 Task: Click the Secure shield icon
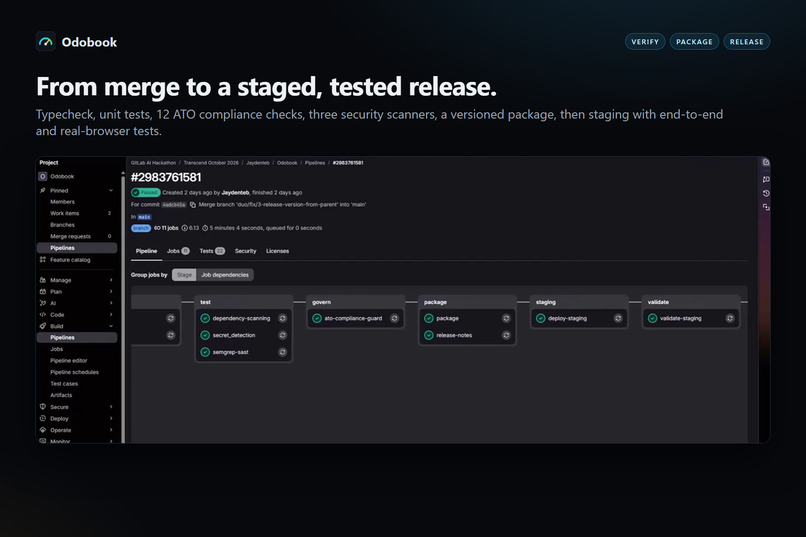[x=43, y=406]
